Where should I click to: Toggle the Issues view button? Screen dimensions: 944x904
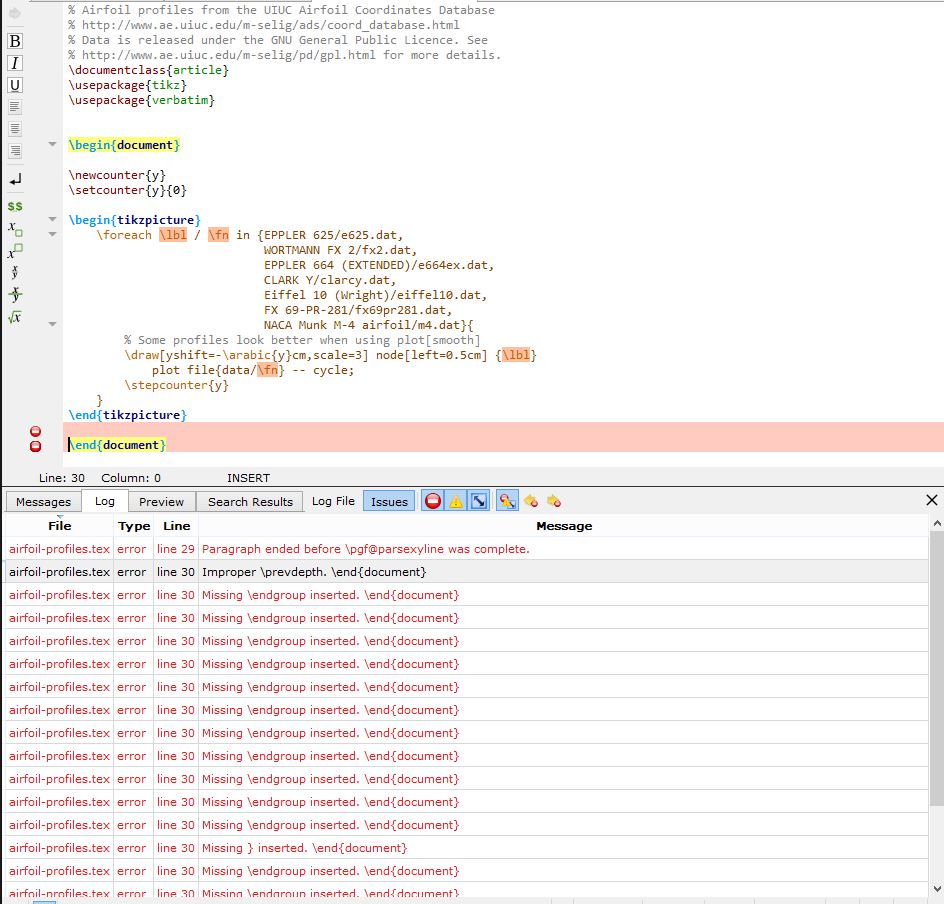coord(389,501)
